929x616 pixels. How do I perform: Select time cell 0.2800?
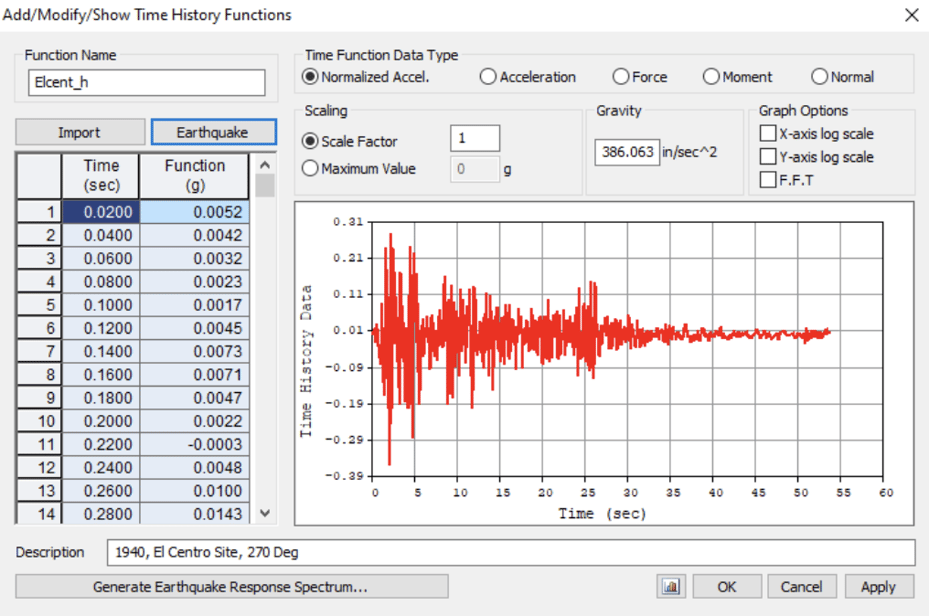[x=101, y=514]
